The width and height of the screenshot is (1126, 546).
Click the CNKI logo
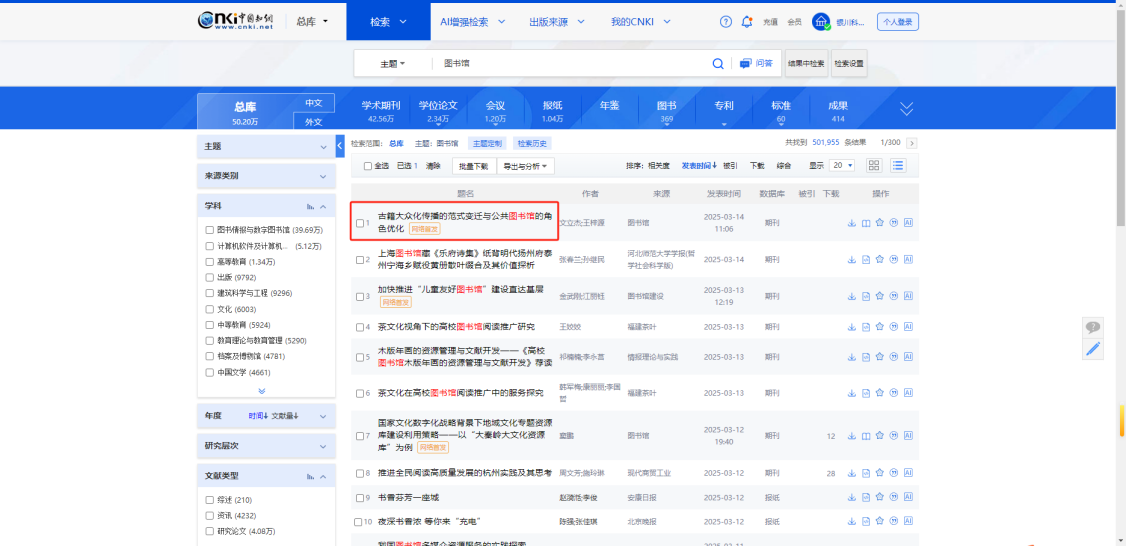click(x=236, y=22)
